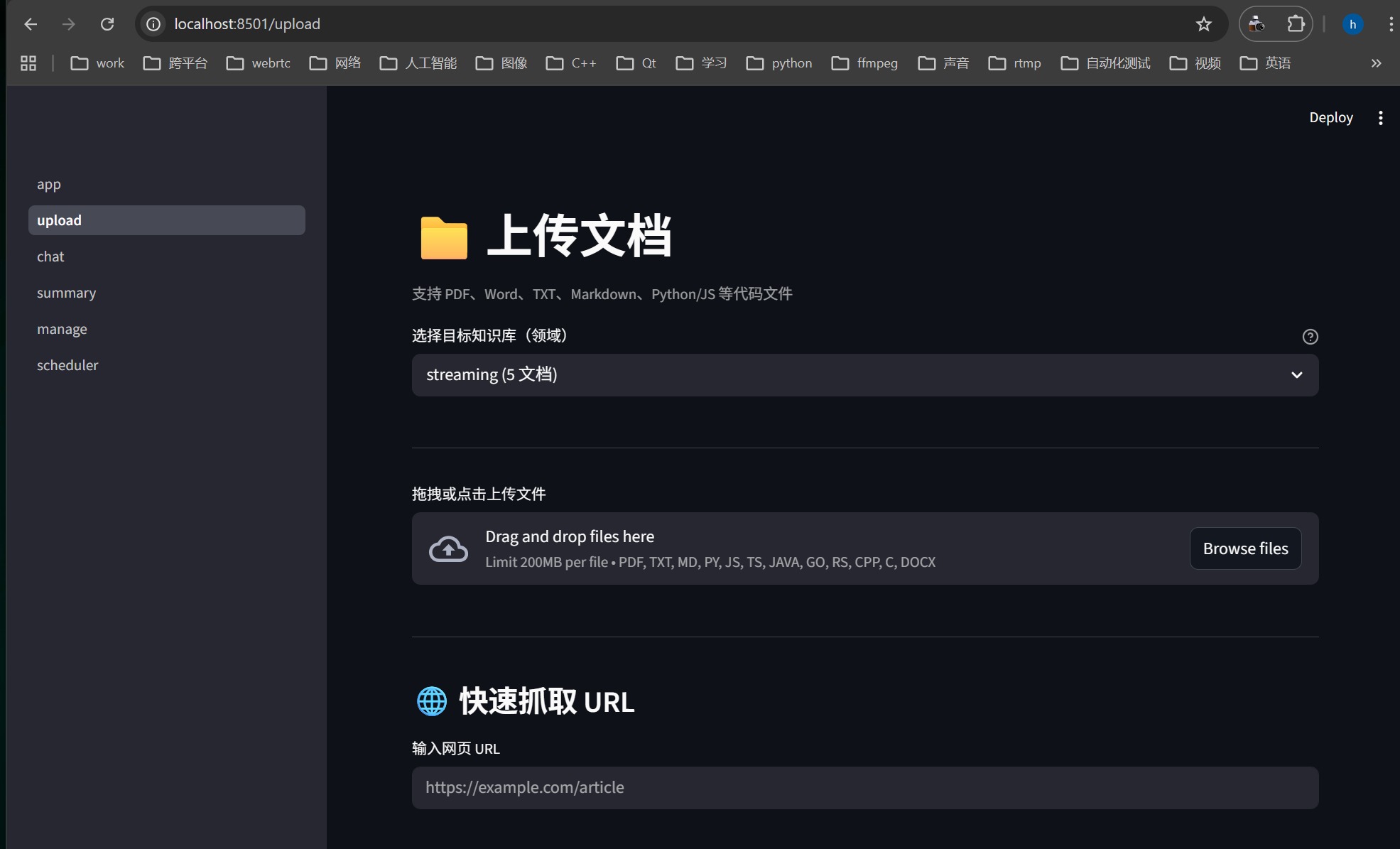1400x849 pixels.
Task: Click the browser reload icon
Action: coord(107,24)
